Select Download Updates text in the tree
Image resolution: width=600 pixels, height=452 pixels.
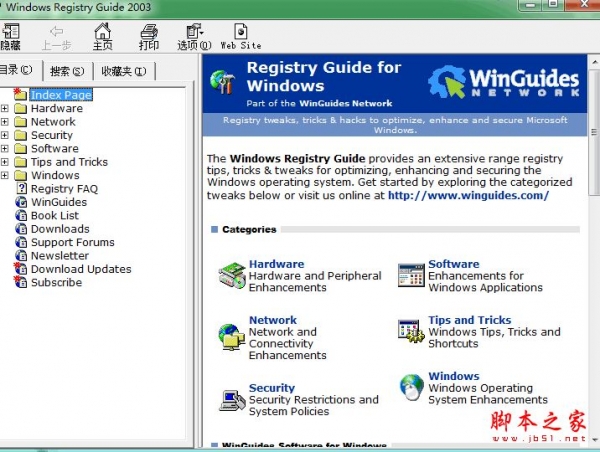81,269
